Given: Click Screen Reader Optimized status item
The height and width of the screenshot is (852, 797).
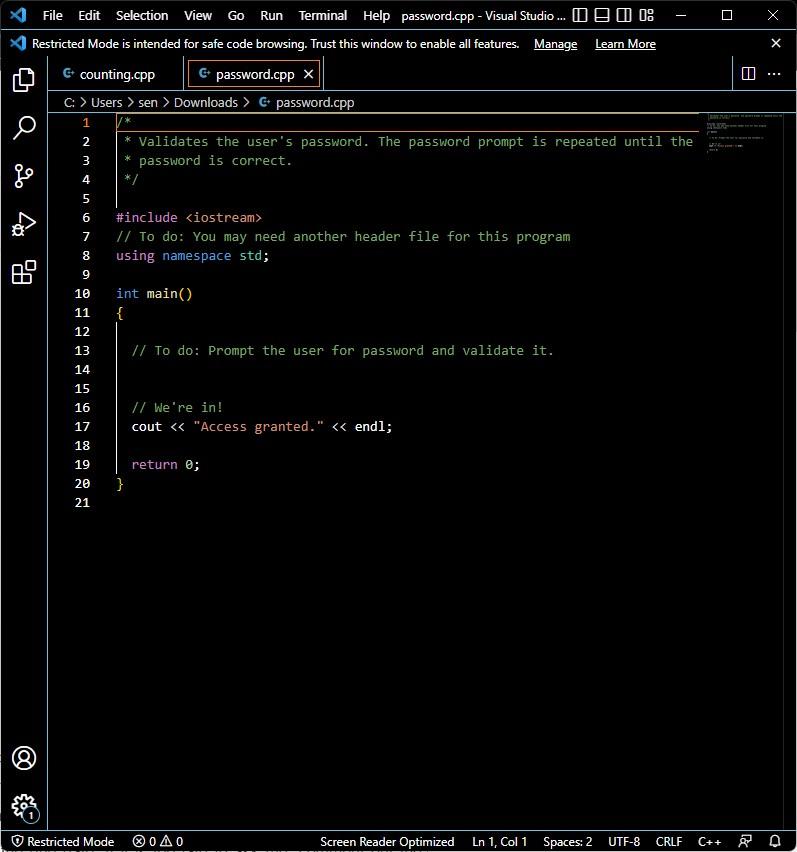Looking at the screenshot, I should pos(387,841).
